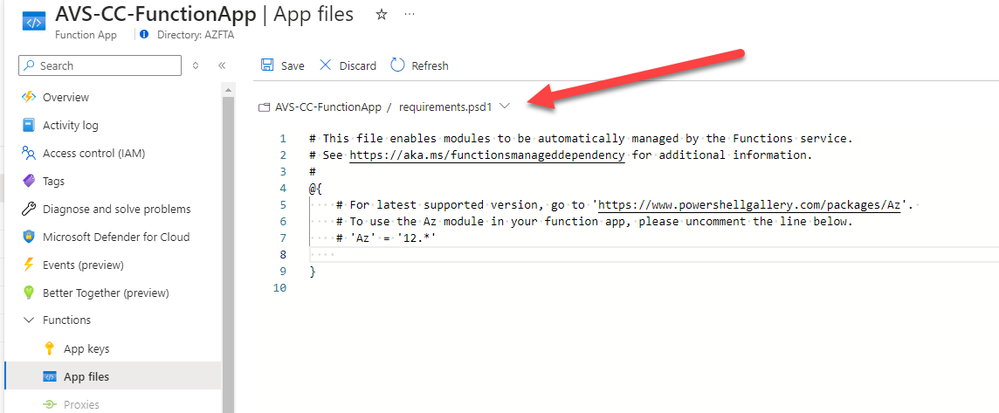The width and height of the screenshot is (999, 413).
Task: Click the purple Tags icon
Action: pyautogui.click(x=29, y=181)
